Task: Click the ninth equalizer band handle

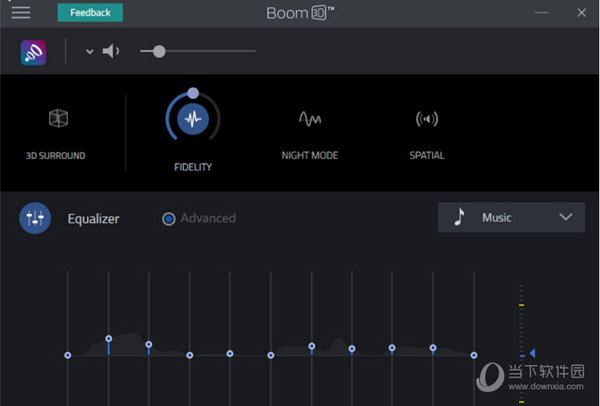Action: tap(392, 348)
